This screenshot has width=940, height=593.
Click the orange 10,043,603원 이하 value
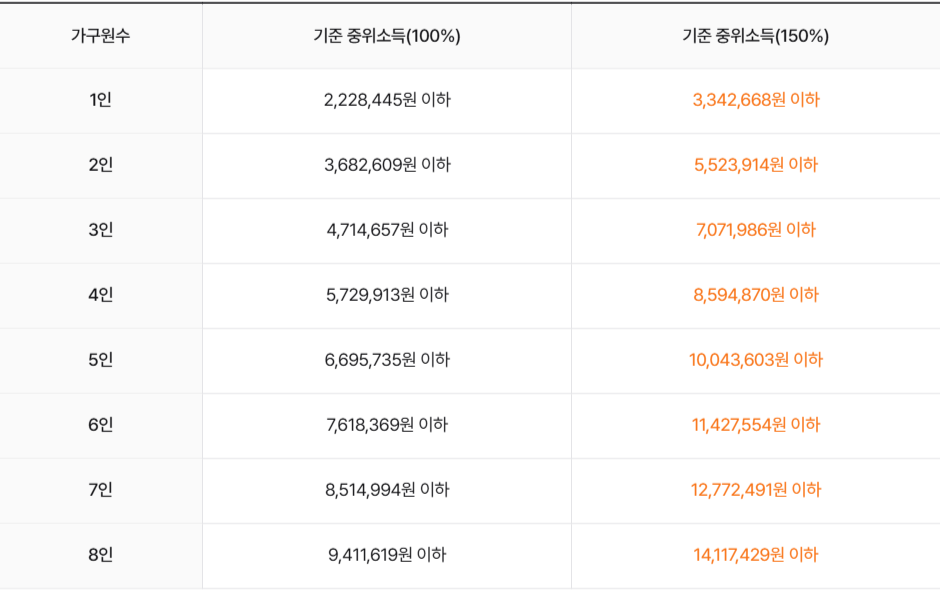[756, 360]
